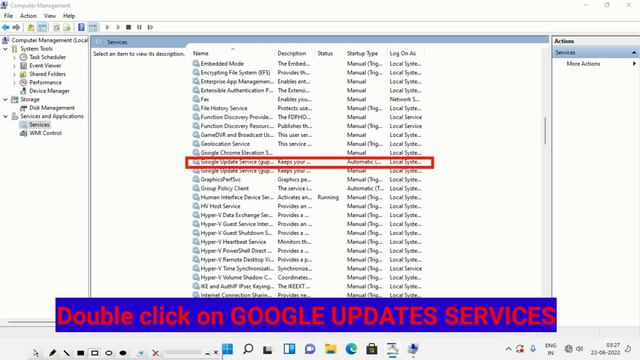Show hidden system tray icons chevron

pyautogui.click(x=508, y=349)
